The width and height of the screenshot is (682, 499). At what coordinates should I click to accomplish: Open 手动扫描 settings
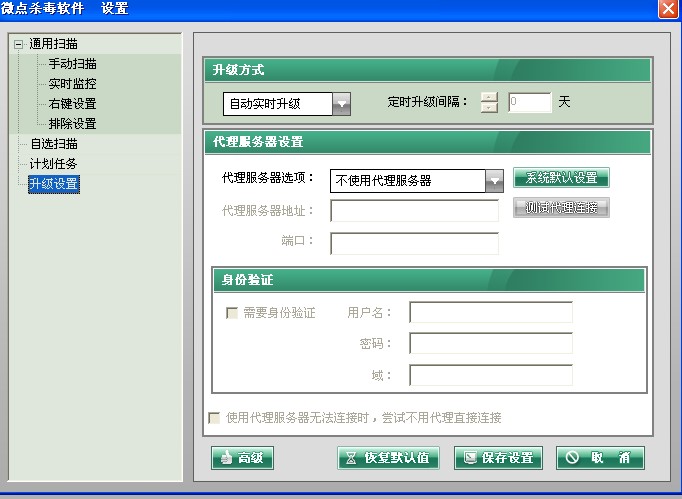tap(72, 64)
